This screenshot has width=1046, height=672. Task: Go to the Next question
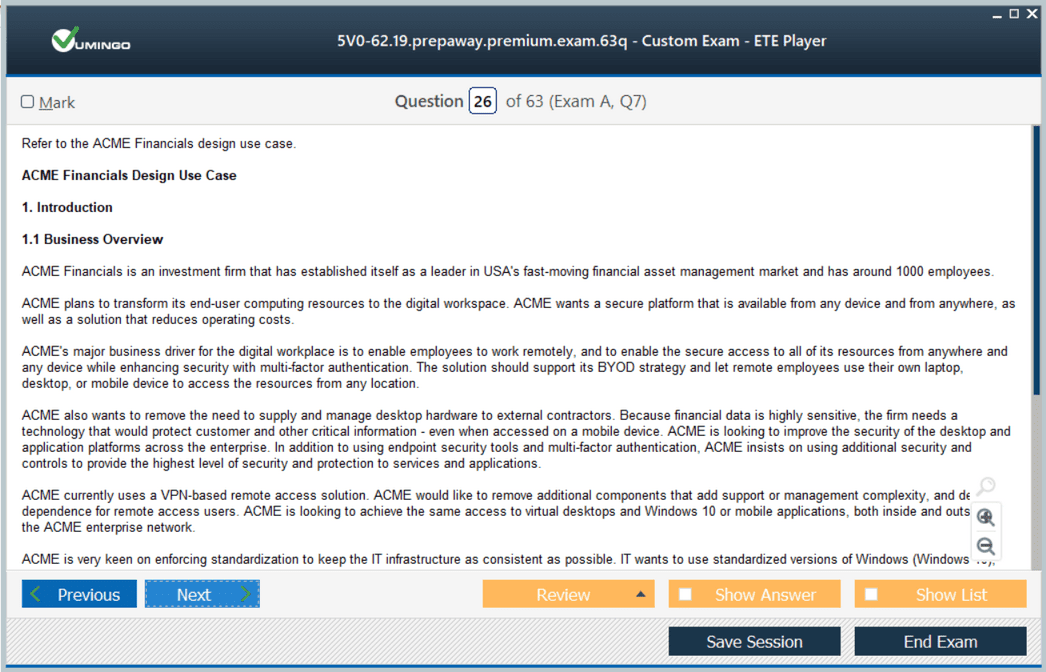tap(202, 594)
